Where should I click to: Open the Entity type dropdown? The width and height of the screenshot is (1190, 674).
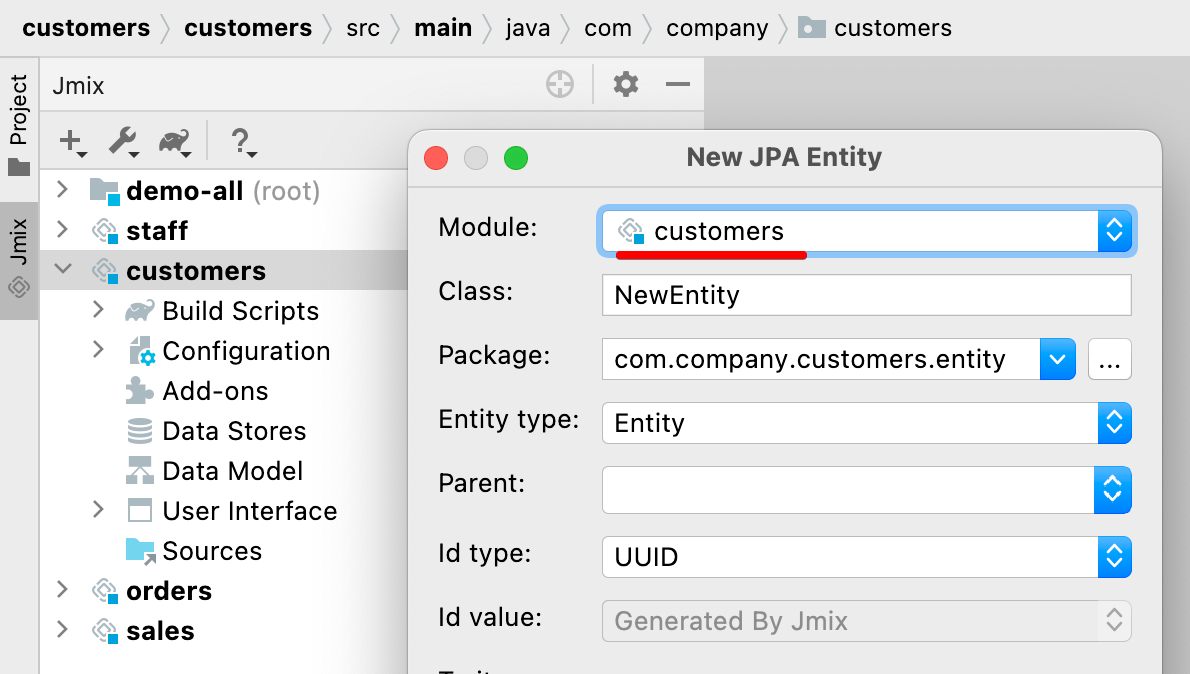click(1113, 423)
